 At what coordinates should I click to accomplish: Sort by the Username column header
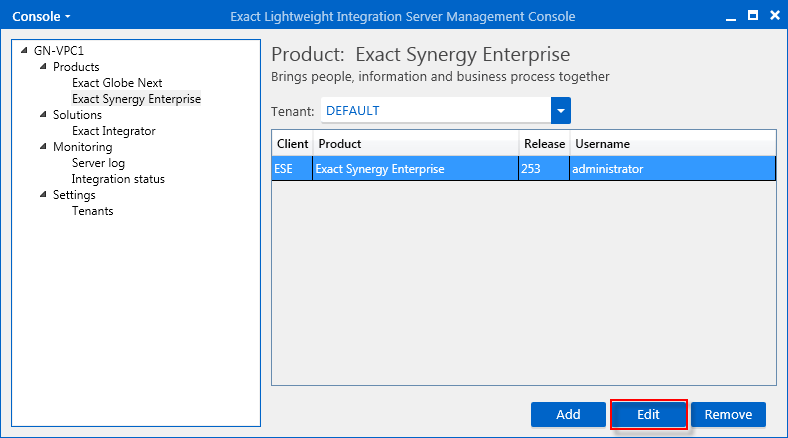pos(673,144)
